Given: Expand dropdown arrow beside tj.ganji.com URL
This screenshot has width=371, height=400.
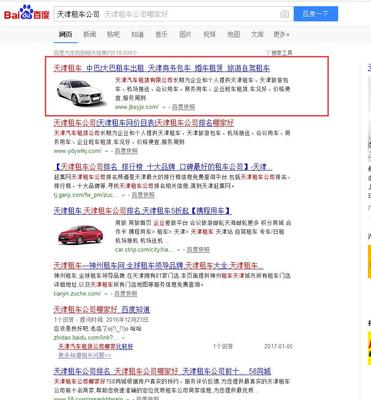Looking at the screenshot, I should [x=123, y=195].
